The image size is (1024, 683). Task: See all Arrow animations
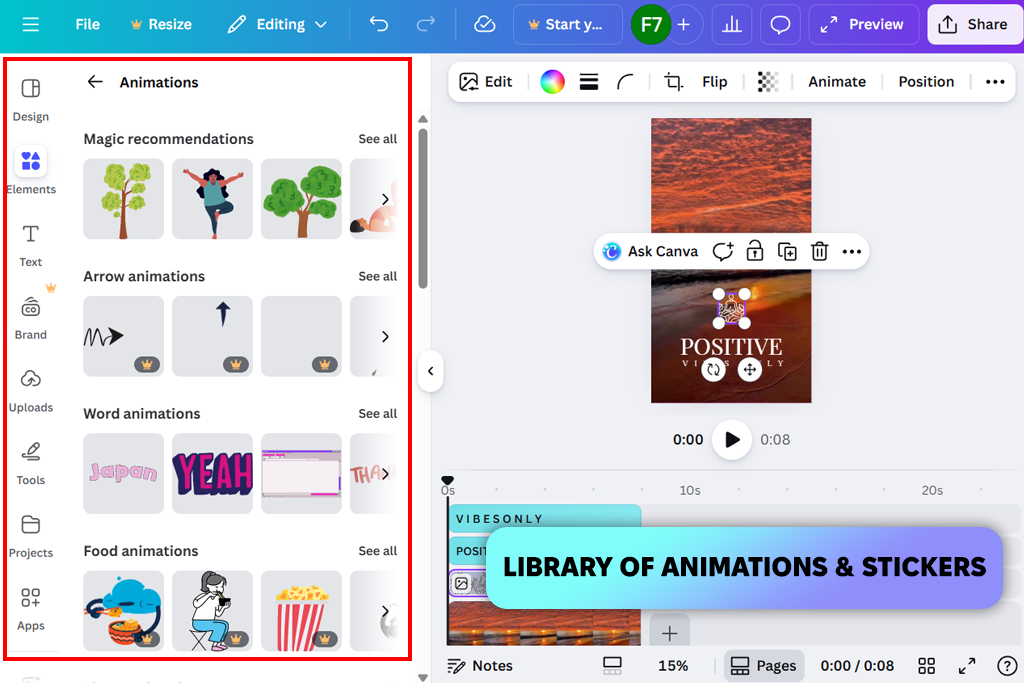pyautogui.click(x=377, y=276)
